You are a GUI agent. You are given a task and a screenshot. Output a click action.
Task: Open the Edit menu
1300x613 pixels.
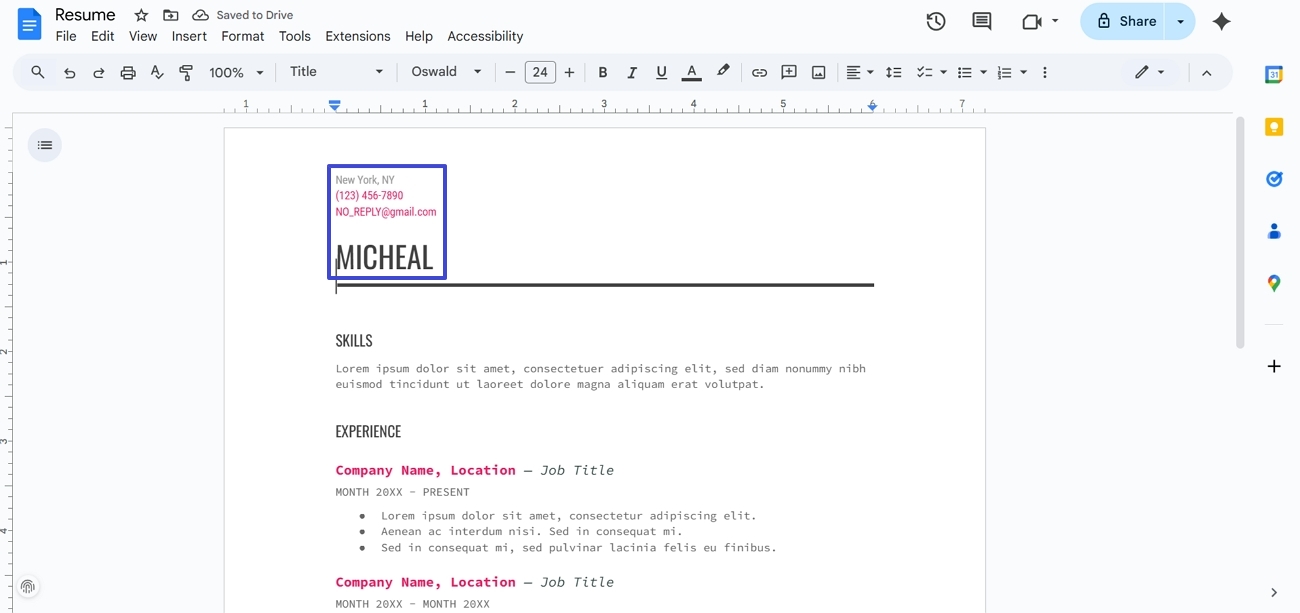click(102, 36)
